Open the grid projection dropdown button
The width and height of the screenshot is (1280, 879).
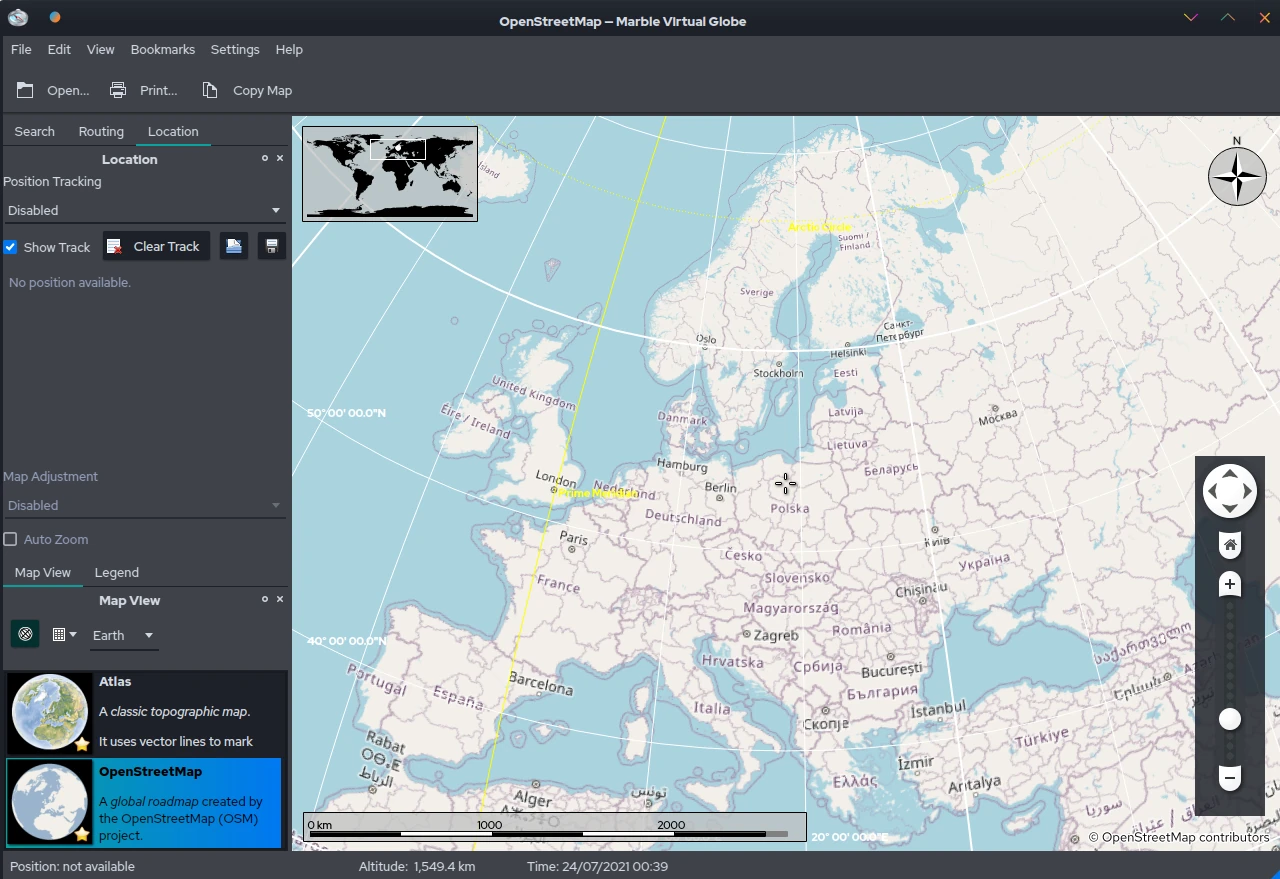pos(64,634)
